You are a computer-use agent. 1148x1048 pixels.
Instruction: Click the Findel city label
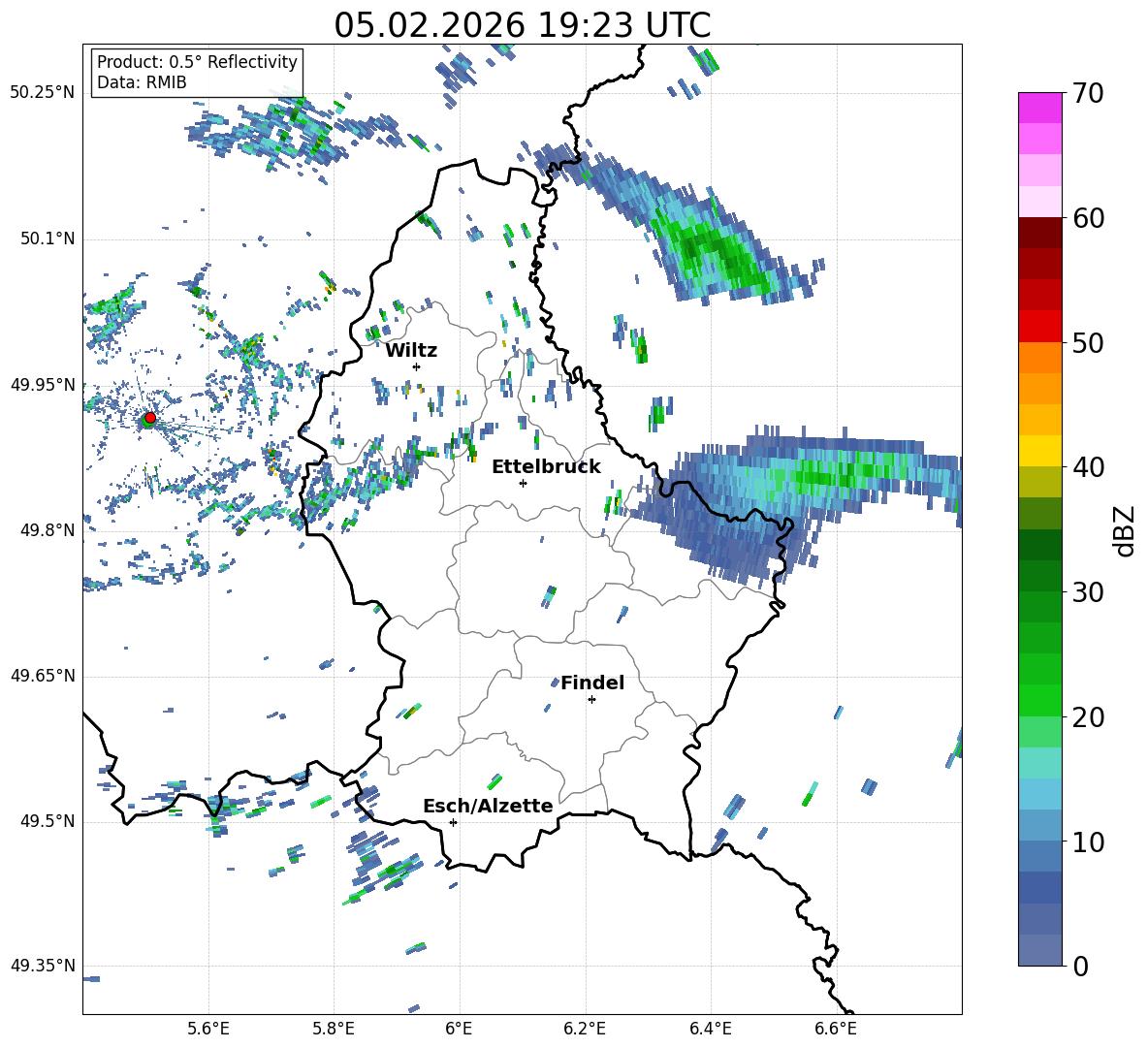(x=591, y=683)
